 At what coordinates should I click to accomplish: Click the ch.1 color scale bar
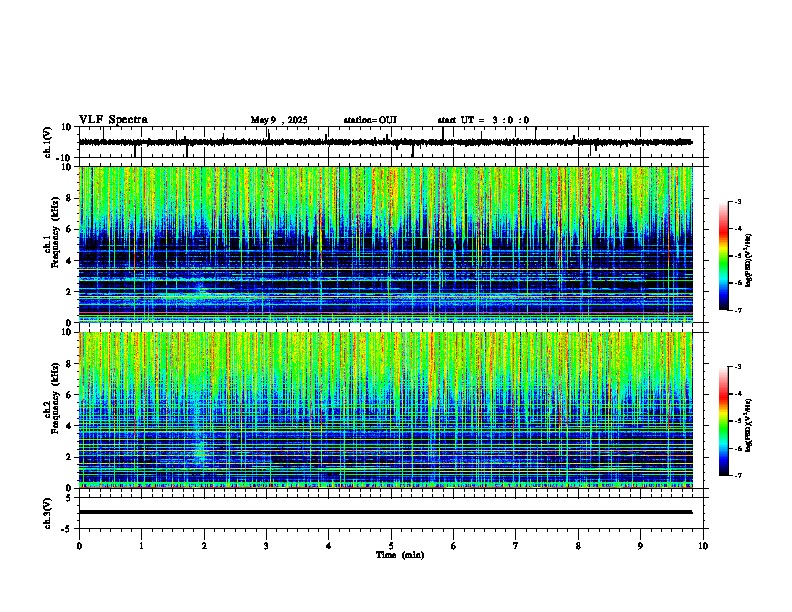(724, 256)
